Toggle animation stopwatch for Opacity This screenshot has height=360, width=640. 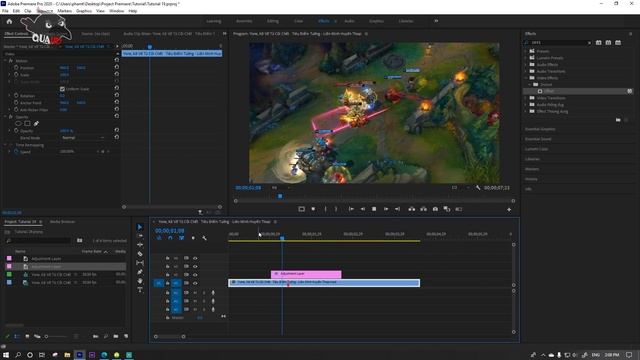pos(16,131)
